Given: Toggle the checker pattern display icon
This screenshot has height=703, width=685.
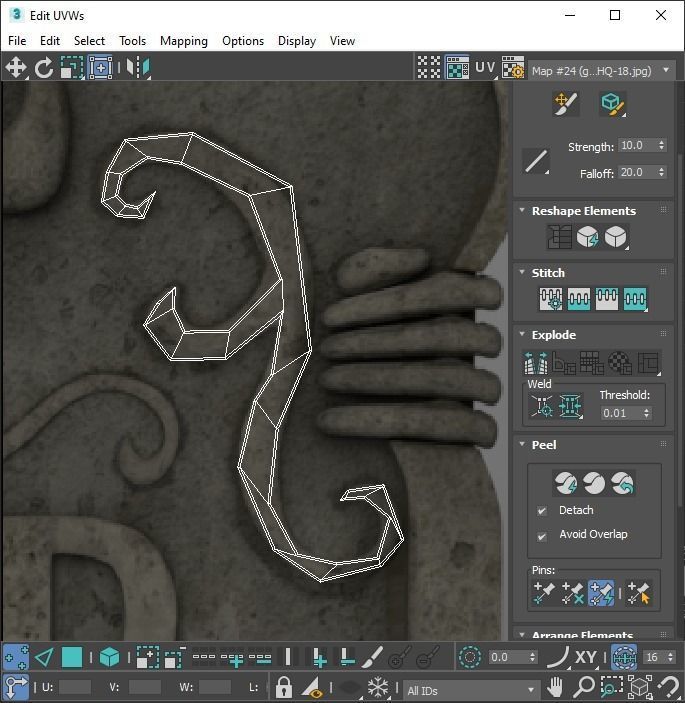Looking at the screenshot, I should (429, 68).
